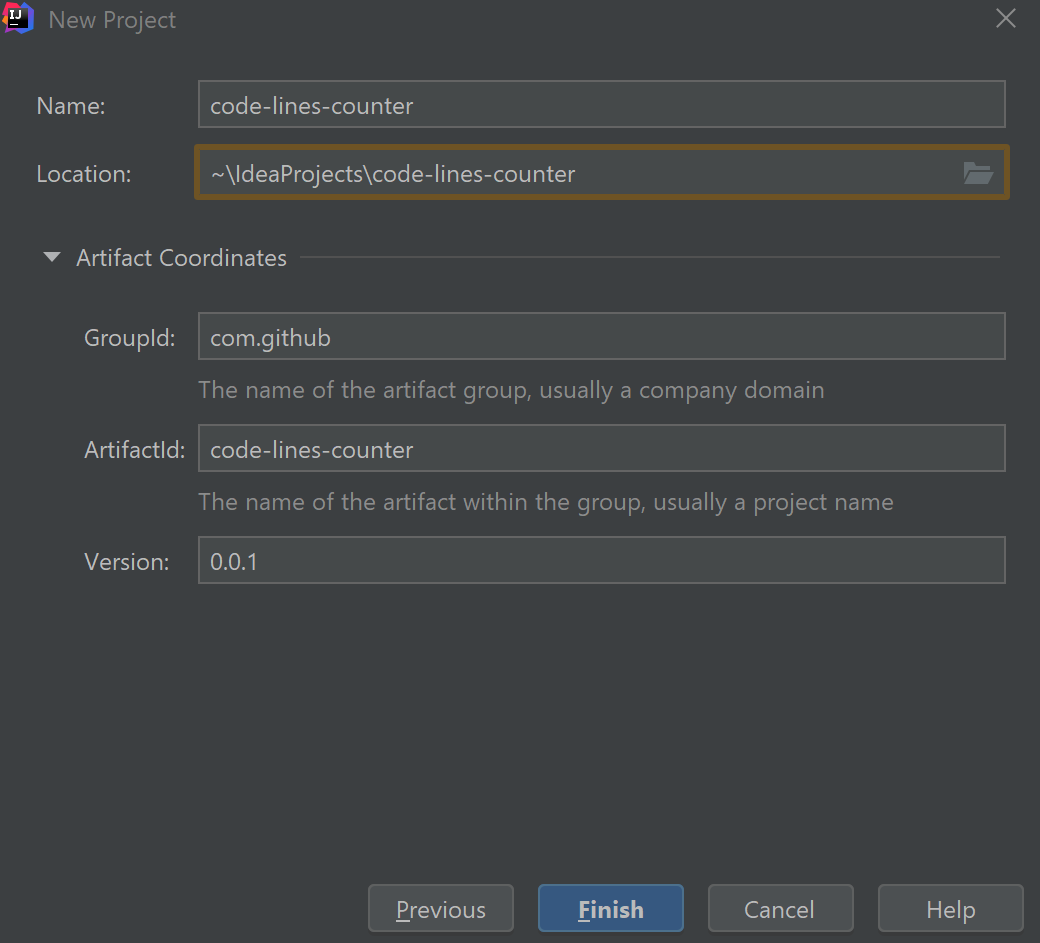Collapse the Artifact Coordinates section triangle

point(52,258)
